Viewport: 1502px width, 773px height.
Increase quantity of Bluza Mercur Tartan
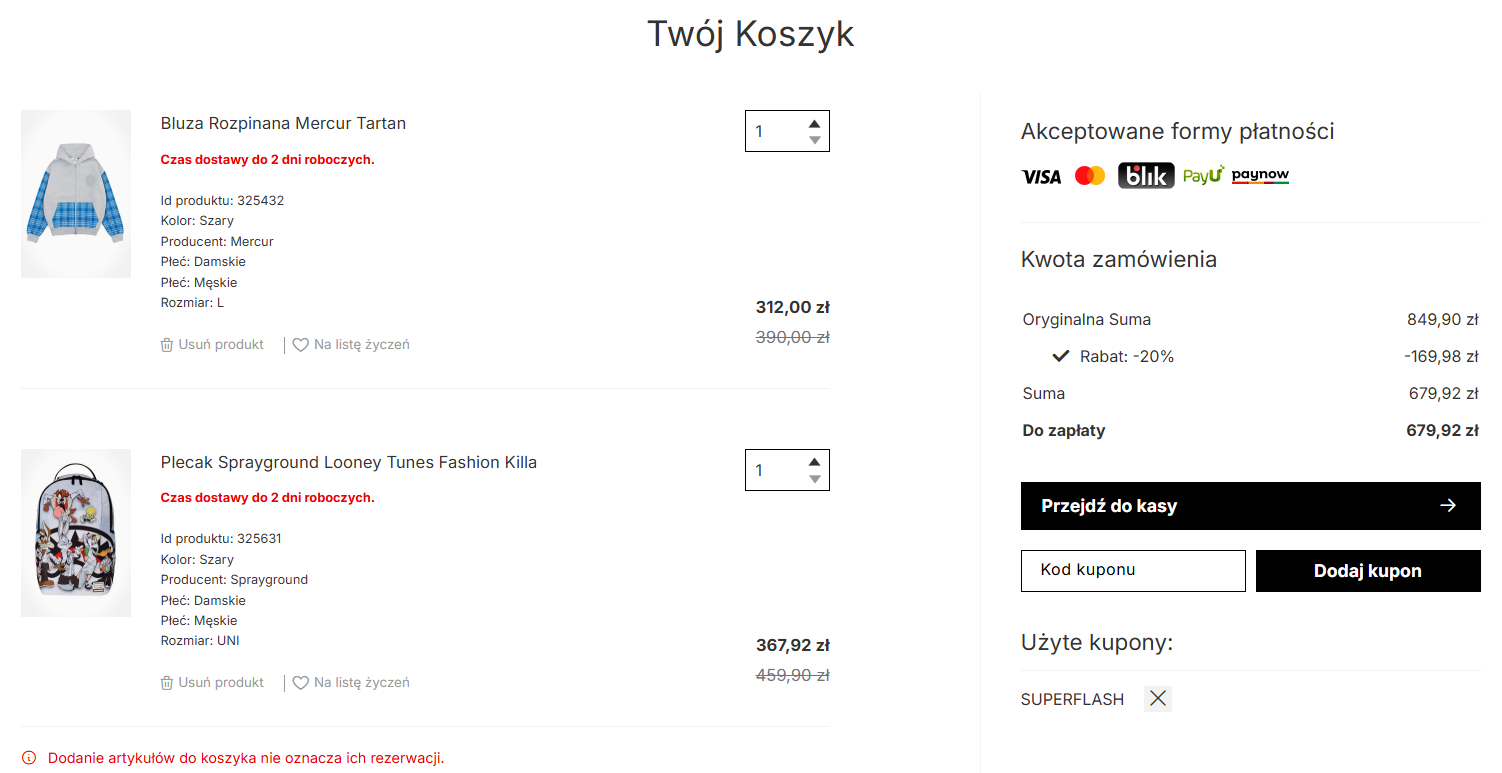(x=815, y=123)
